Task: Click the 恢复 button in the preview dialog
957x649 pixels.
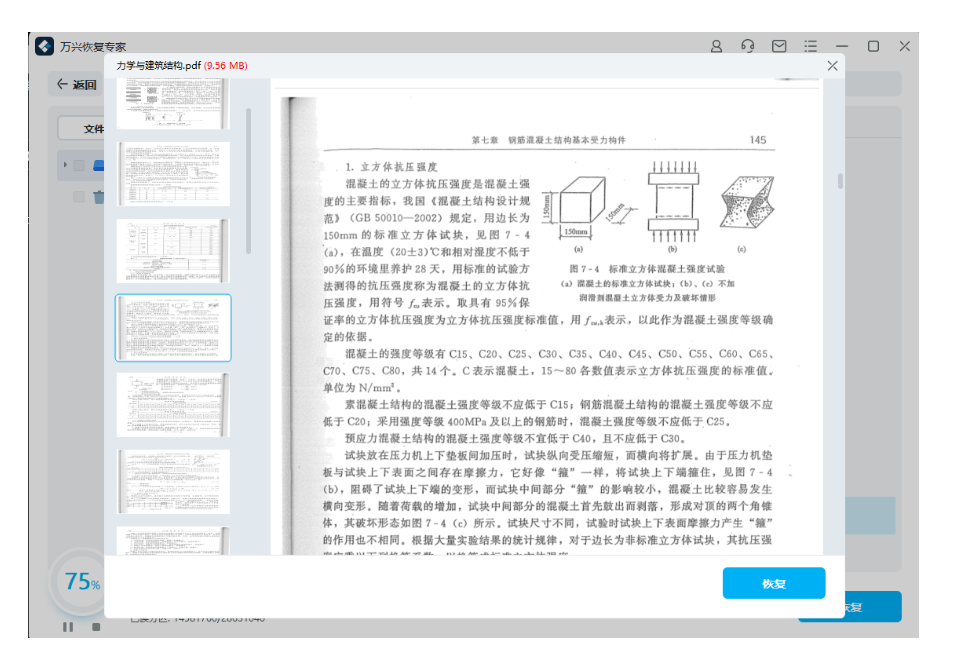Action: tap(774, 583)
